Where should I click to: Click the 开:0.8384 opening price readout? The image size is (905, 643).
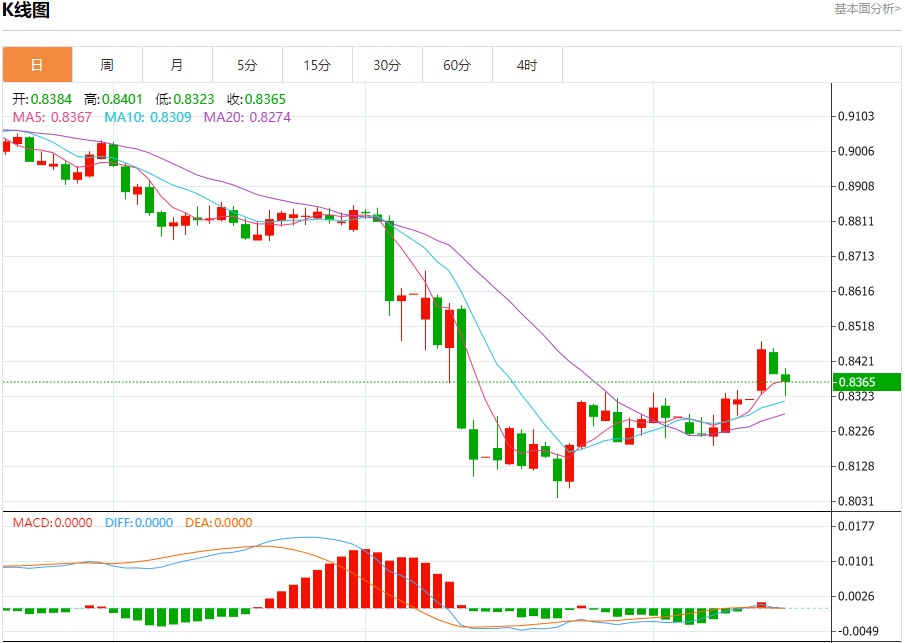point(42,99)
